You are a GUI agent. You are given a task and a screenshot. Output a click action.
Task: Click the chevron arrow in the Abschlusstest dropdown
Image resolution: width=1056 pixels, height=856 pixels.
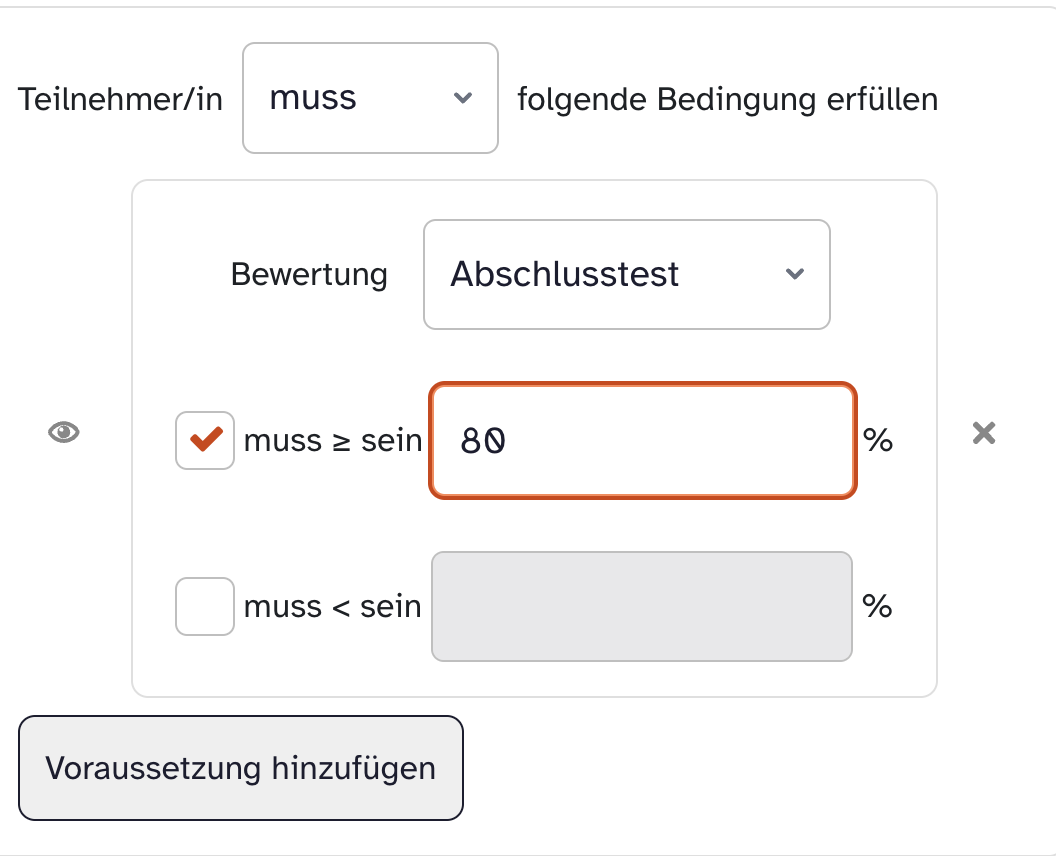click(x=795, y=274)
